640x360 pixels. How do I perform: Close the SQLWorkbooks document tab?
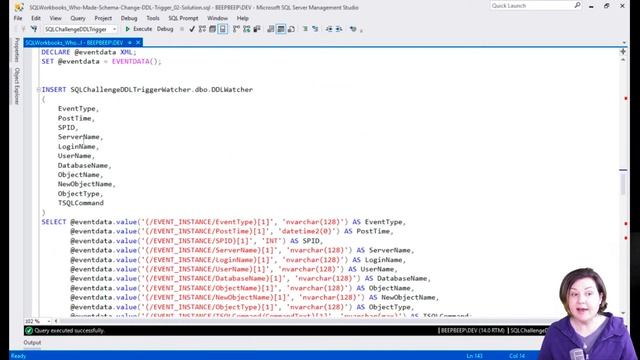coord(138,42)
